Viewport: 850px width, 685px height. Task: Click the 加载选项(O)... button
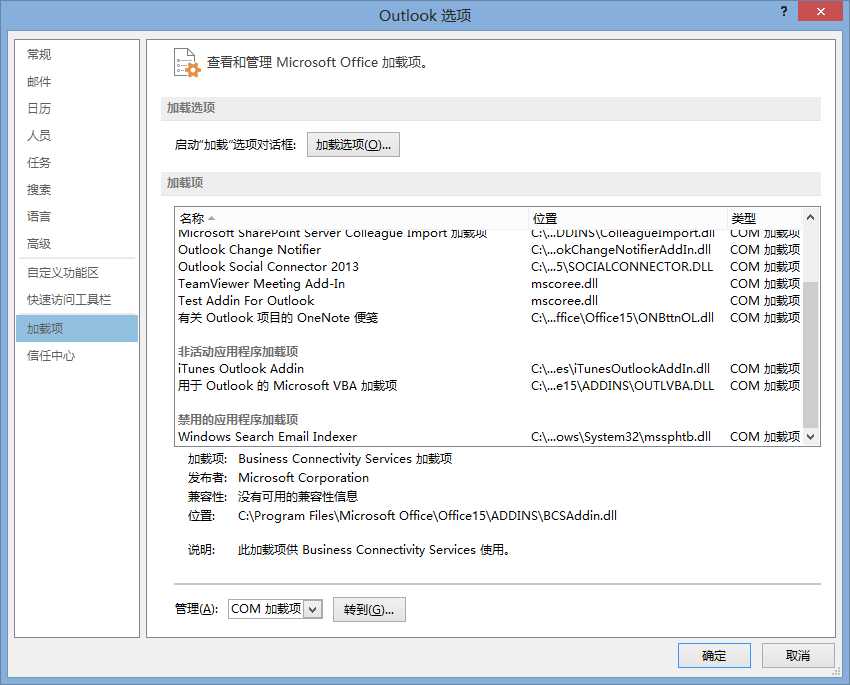point(353,145)
